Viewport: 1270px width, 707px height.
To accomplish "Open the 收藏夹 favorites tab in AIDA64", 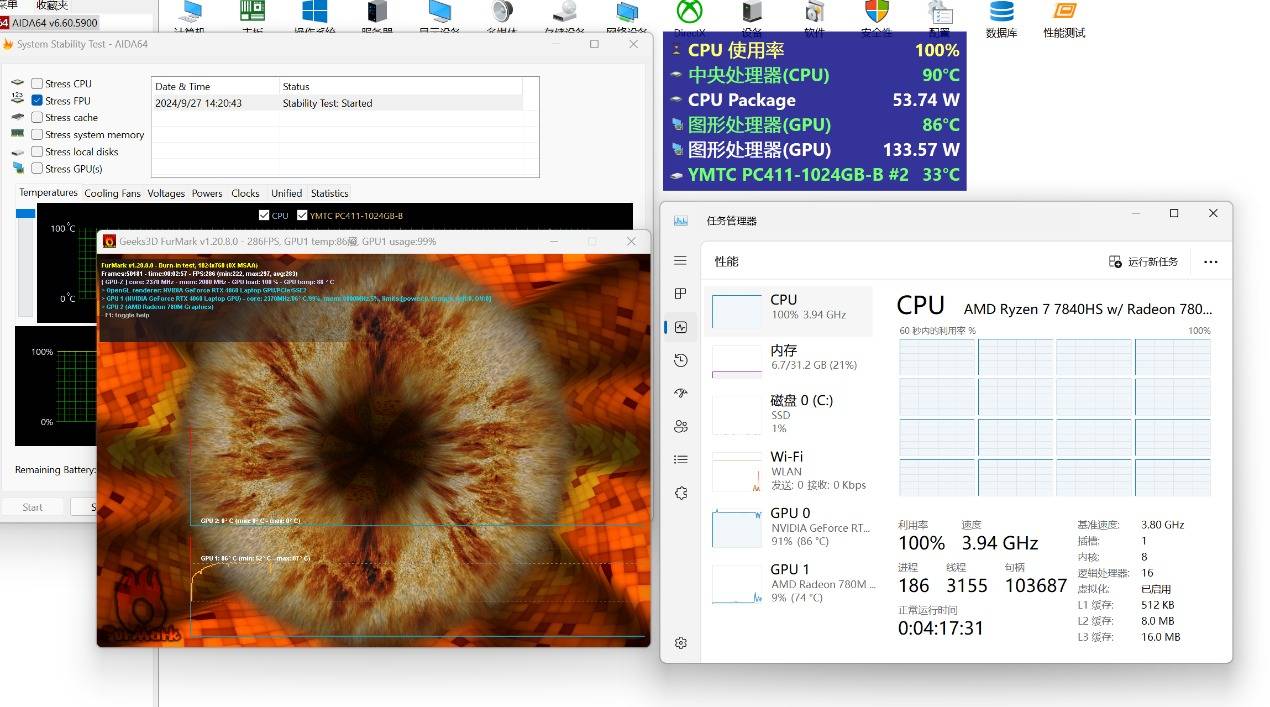I will pos(52,5).
